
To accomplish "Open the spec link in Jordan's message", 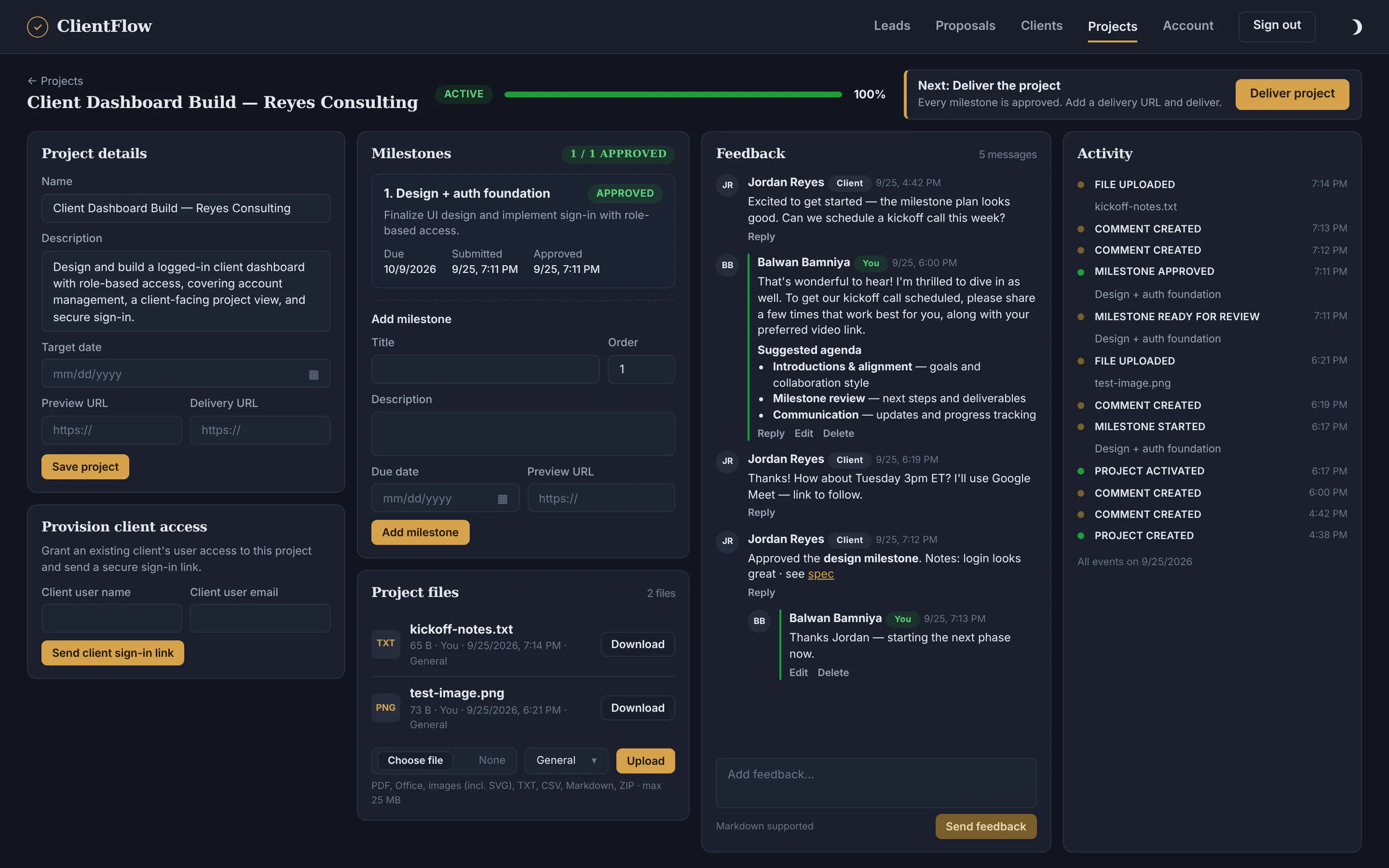I will point(821,574).
